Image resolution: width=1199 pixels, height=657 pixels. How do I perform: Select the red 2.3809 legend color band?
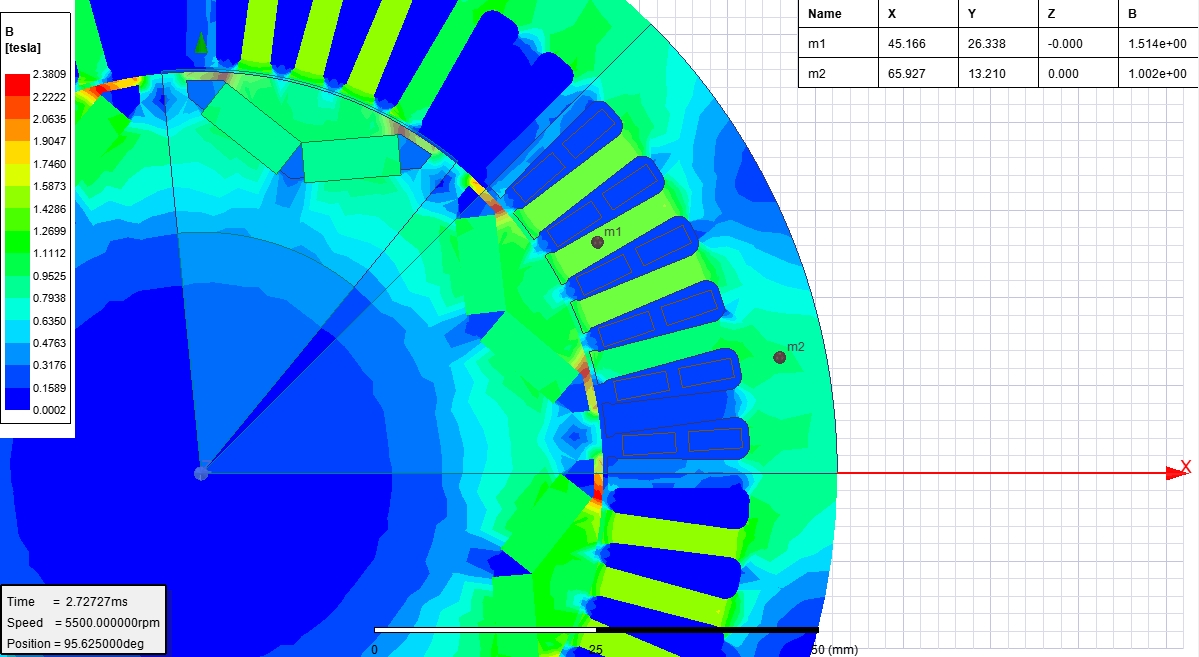[18, 86]
